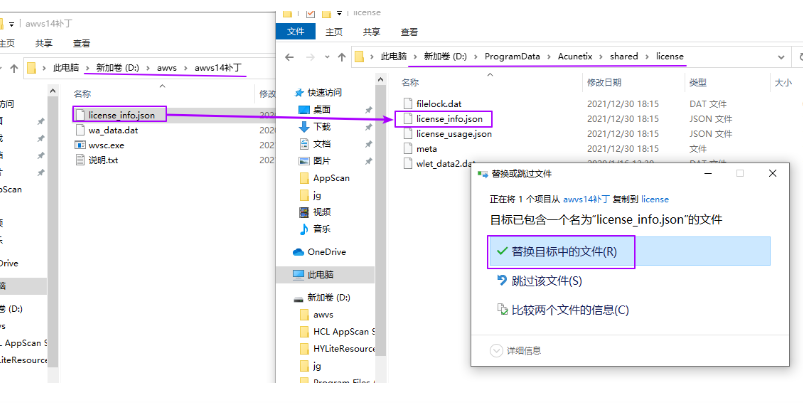Expand the chevron after ProgramData in breadcrumb
Image resolution: width=803 pixels, height=403 pixels.
point(549,57)
